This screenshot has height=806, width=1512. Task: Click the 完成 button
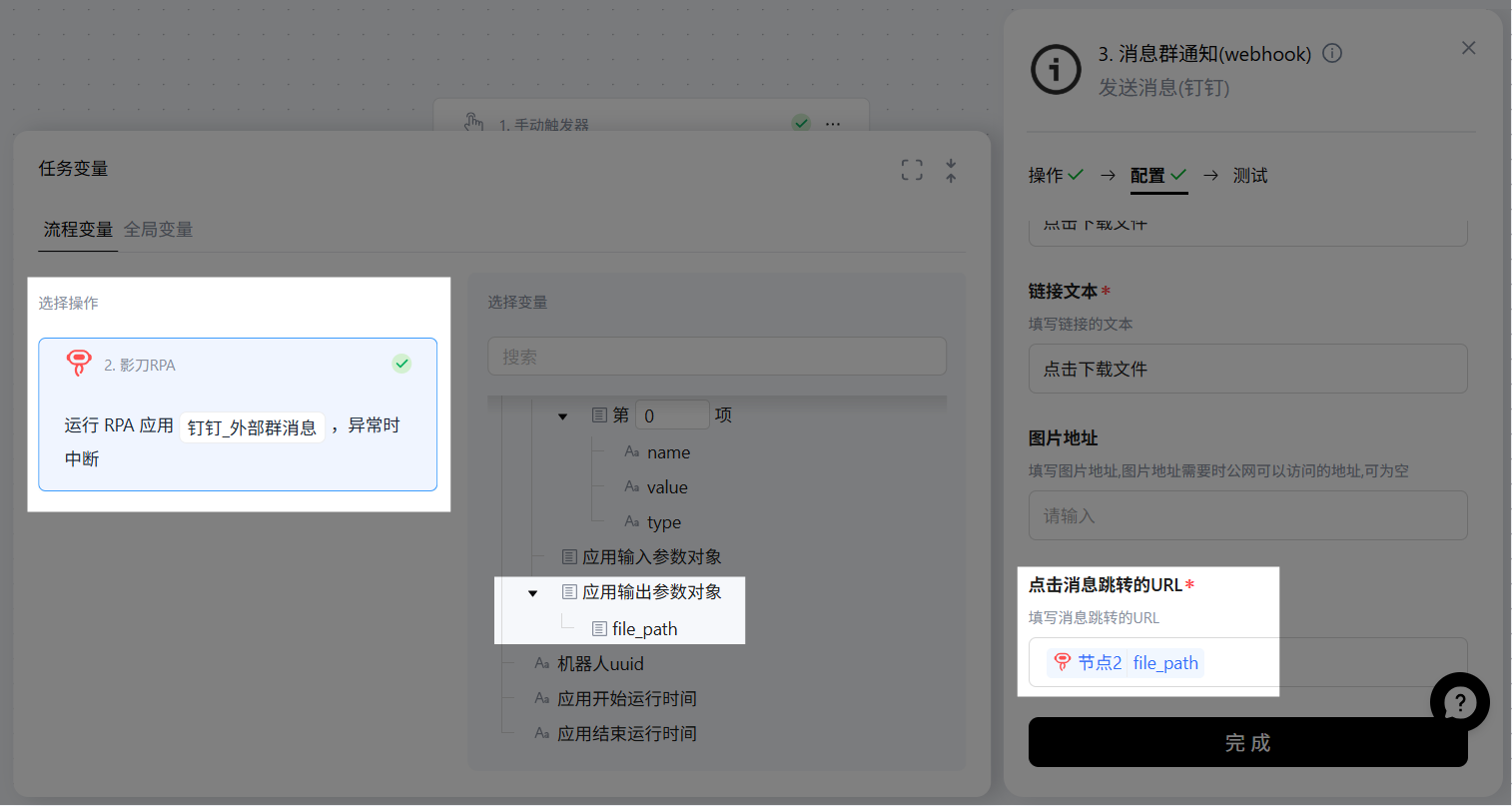[1248, 742]
